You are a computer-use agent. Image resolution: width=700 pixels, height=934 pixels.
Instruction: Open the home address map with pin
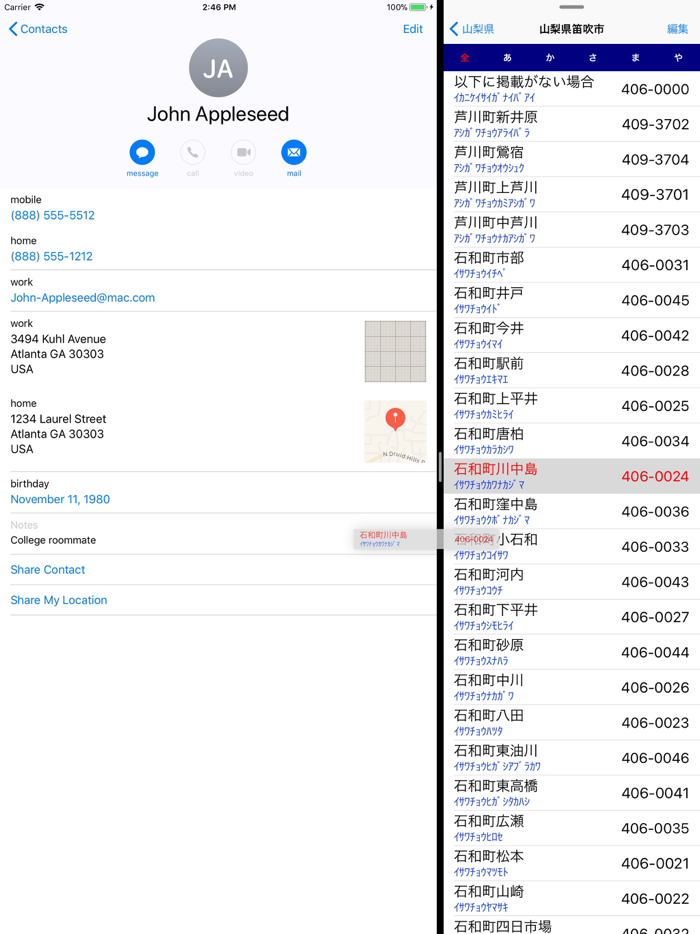pyautogui.click(x=395, y=432)
